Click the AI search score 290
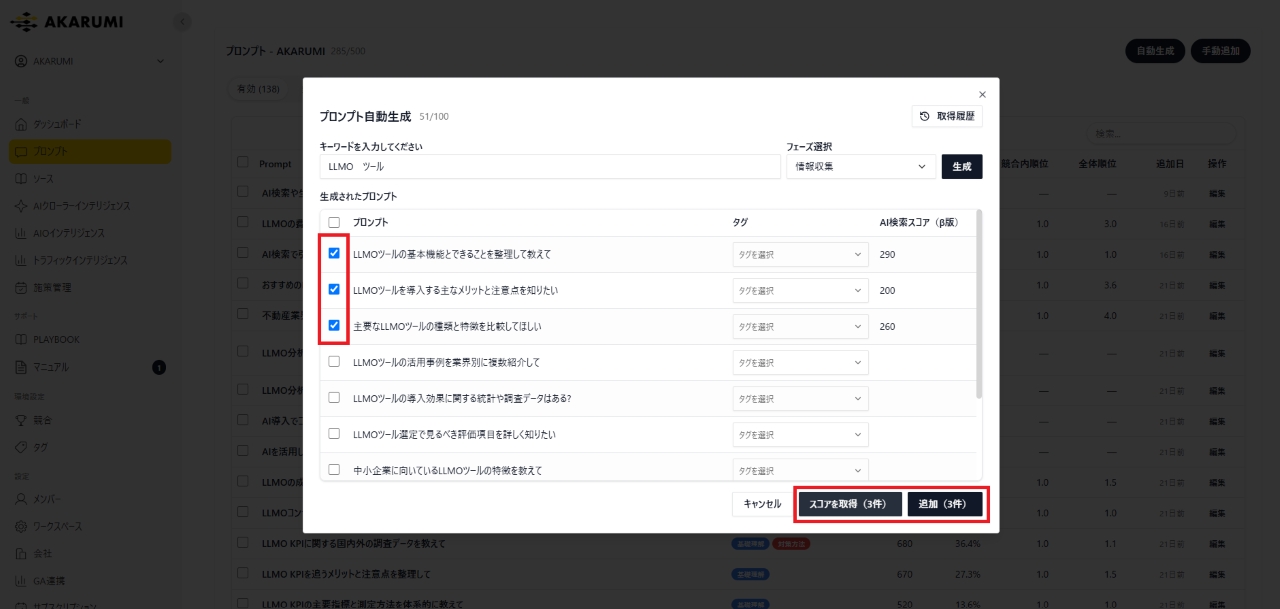Screen dimensions: 1280x609 click(888, 254)
